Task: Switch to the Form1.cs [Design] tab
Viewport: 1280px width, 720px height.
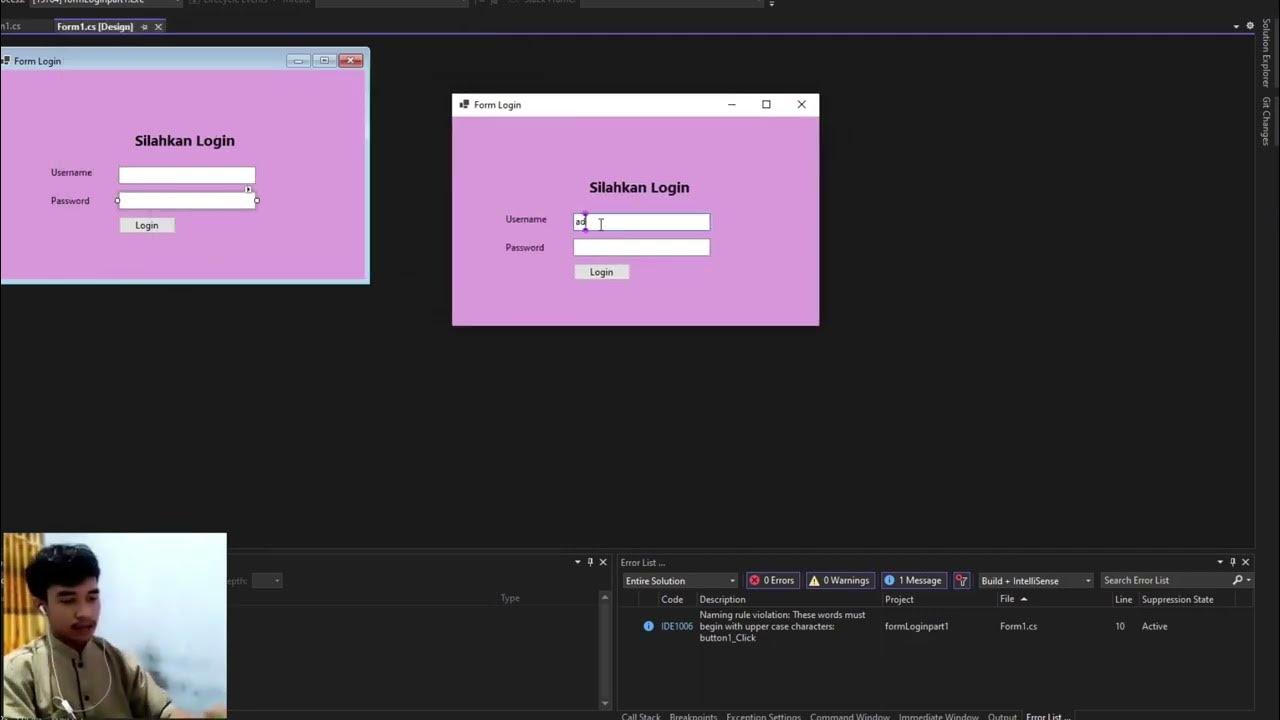Action: pyautogui.click(x=95, y=26)
